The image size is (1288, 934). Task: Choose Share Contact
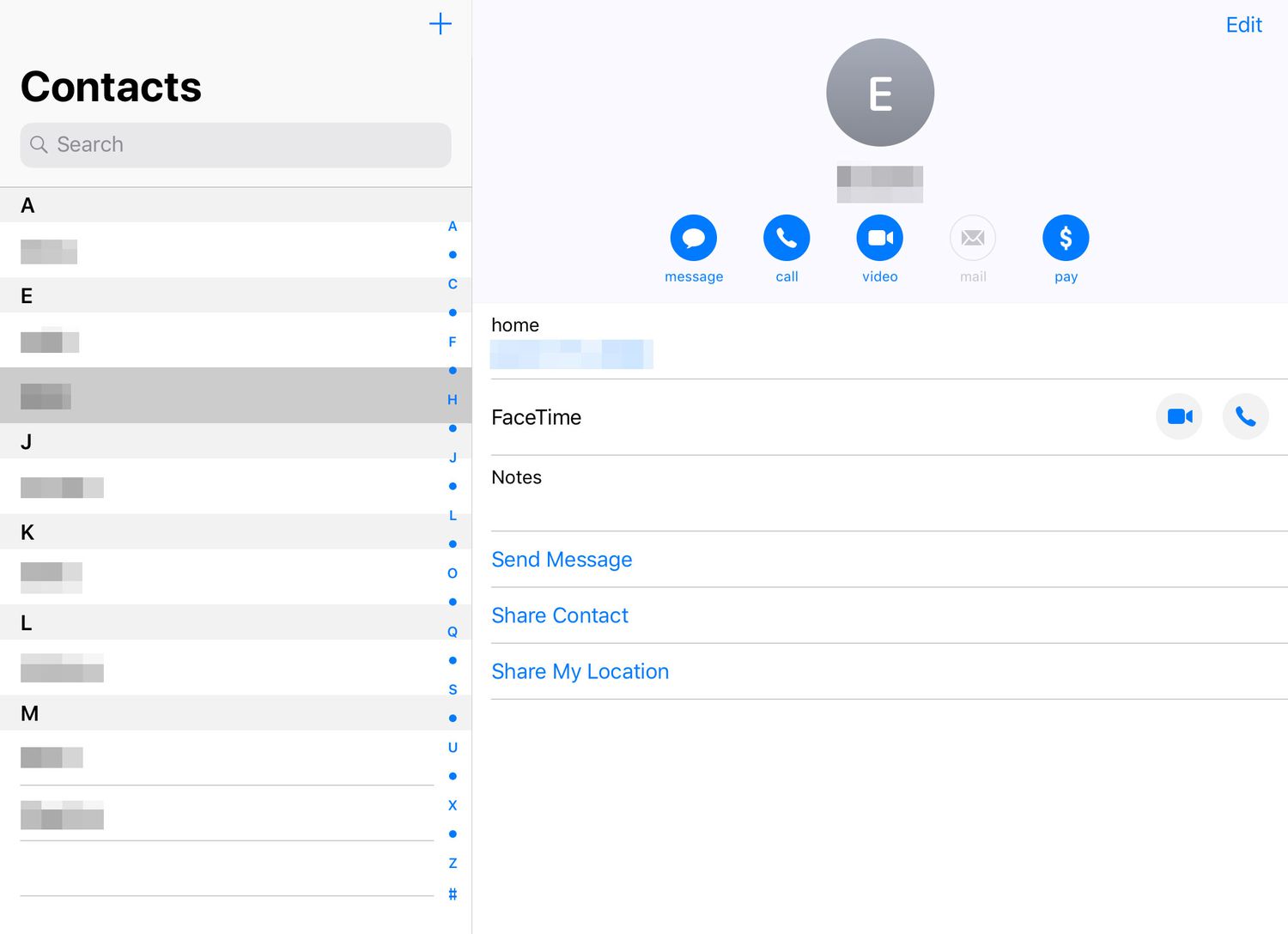click(x=560, y=616)
